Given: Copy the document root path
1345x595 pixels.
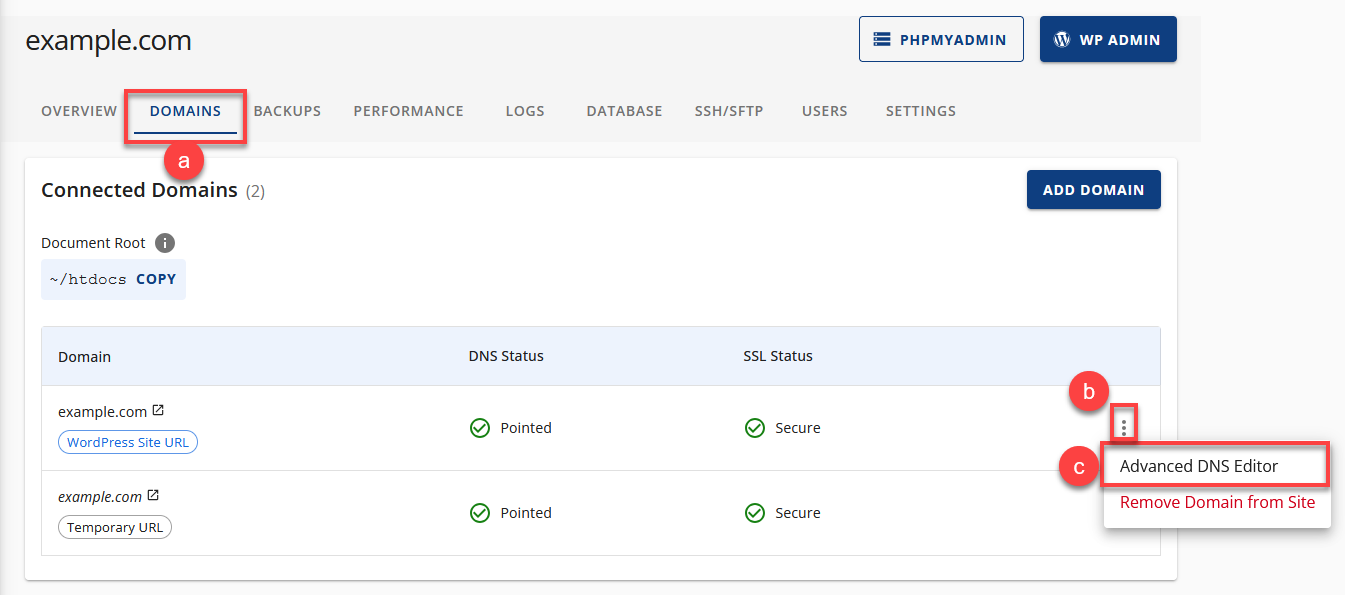Looking at the screenshot, I should pos(156,279).
